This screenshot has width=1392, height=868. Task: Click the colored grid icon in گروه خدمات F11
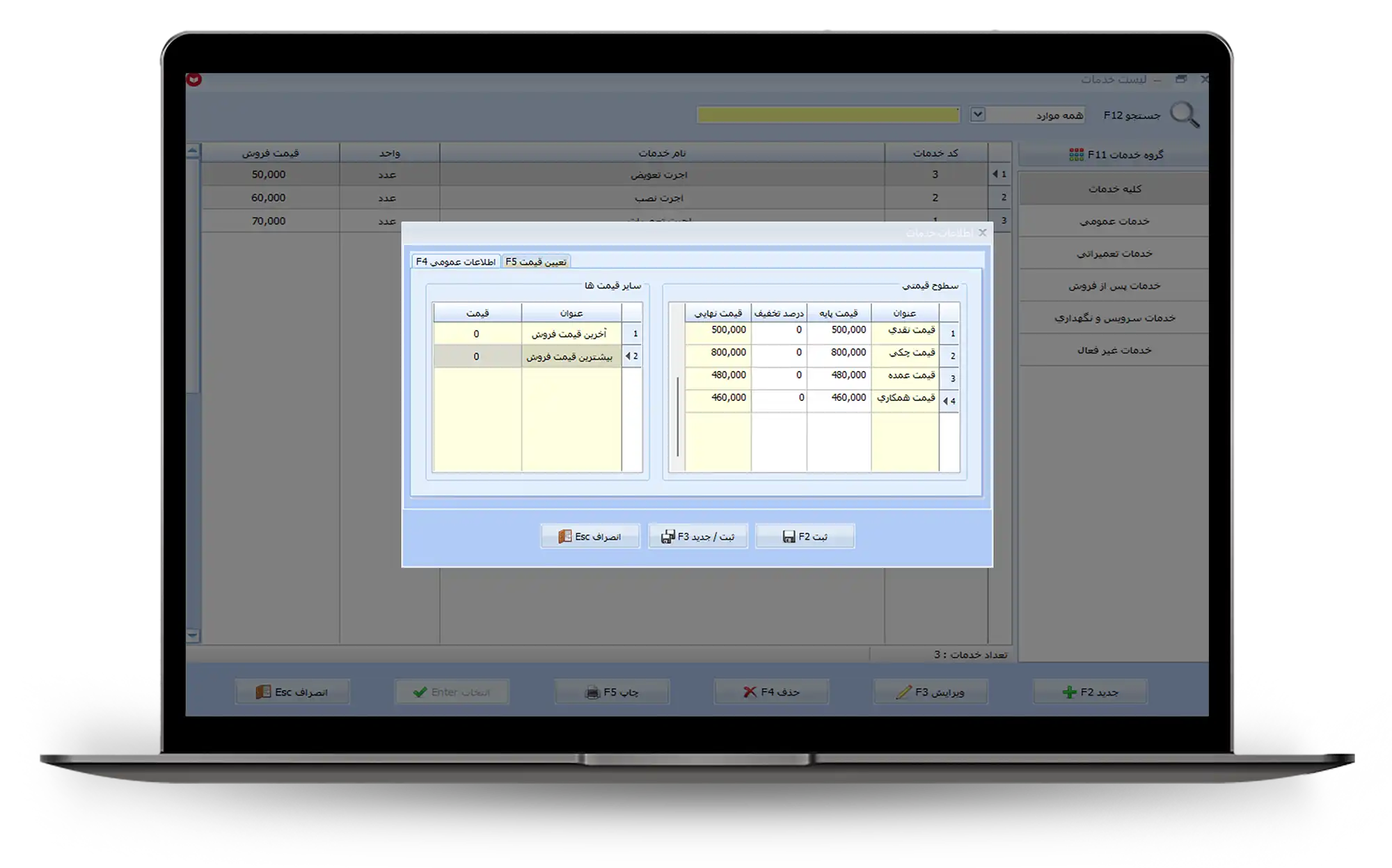[1076, 155]
